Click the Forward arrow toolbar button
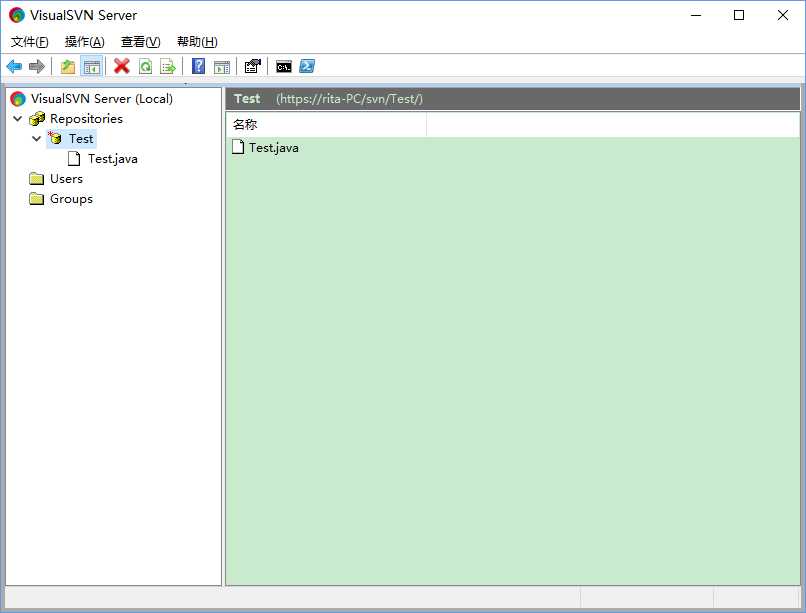The image size is (806, 613). click(37, 66)
